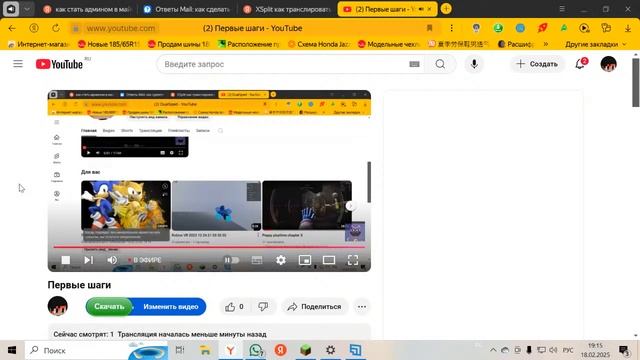Open the three-dot more actions menu
The height and width of the screenshot is (360, 640).
tap(362, 307)
